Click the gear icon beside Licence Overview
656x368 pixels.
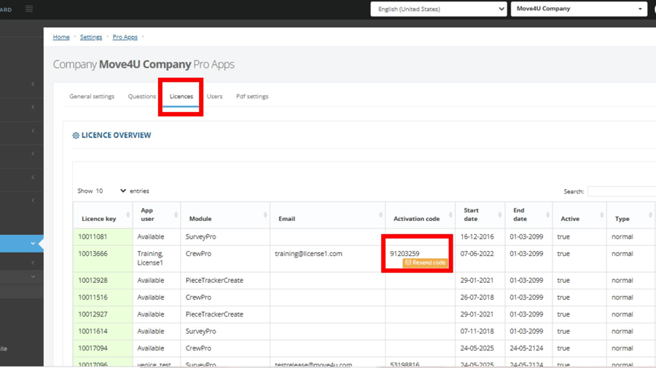(x=76, y=135)
